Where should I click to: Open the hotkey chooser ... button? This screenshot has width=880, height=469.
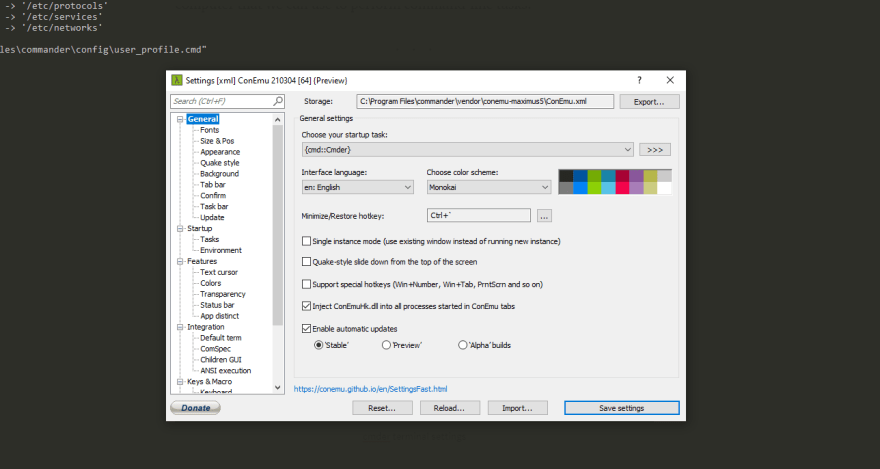click(x=544, y=215)
